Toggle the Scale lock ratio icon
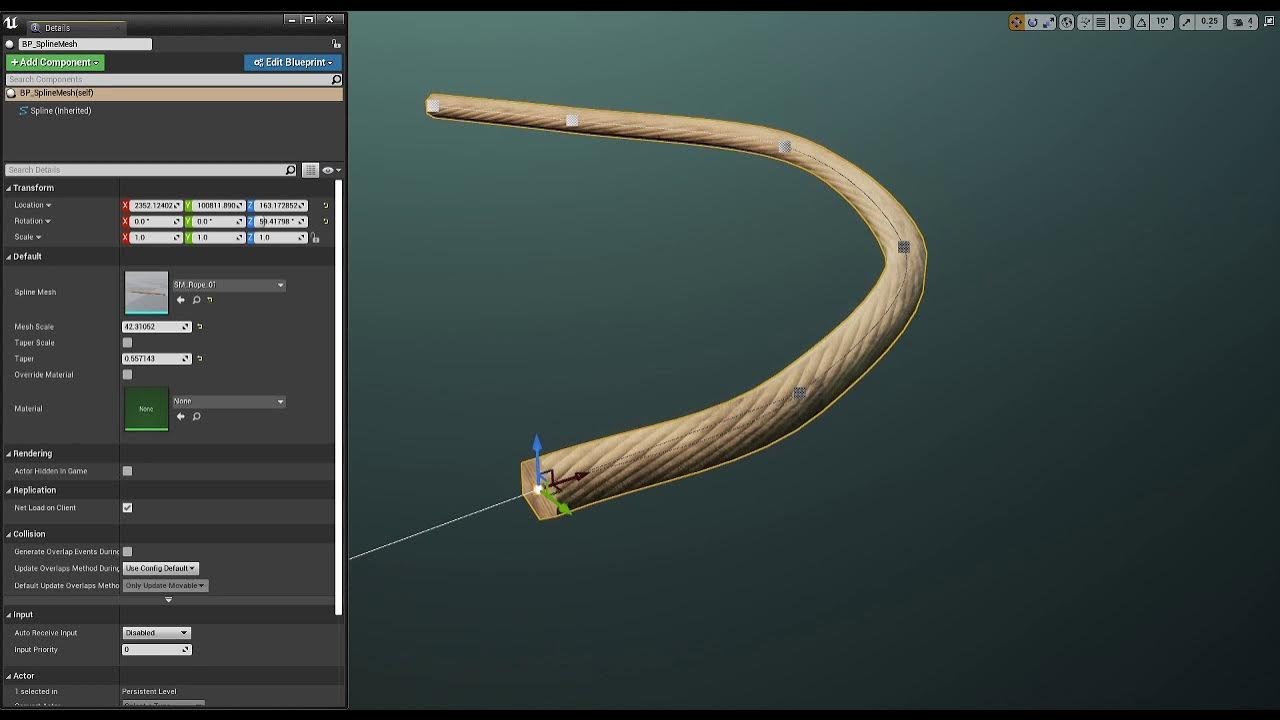 pyautogui.click(x=315, y=237)
